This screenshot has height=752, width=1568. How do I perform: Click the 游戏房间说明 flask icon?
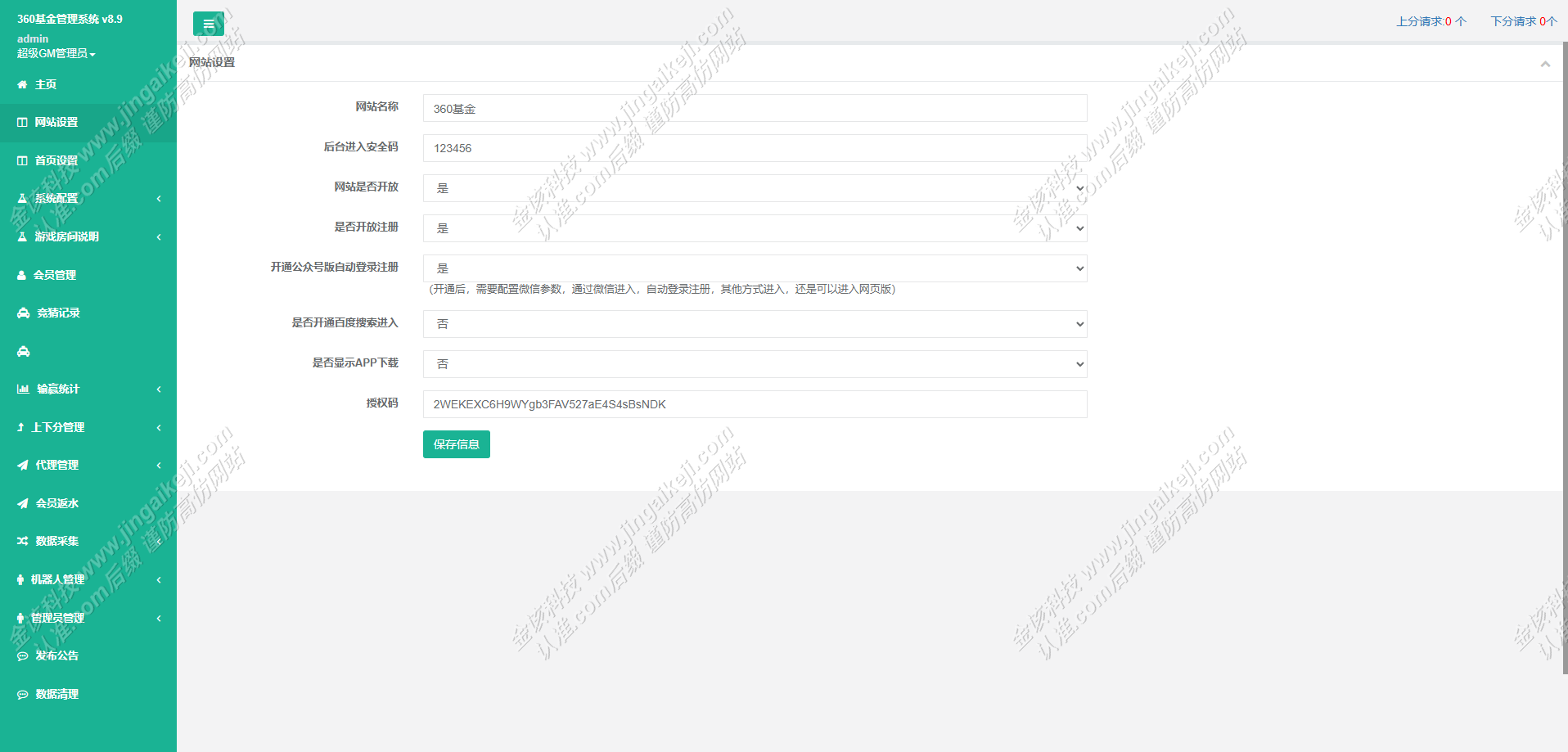[x=22, y=236]
